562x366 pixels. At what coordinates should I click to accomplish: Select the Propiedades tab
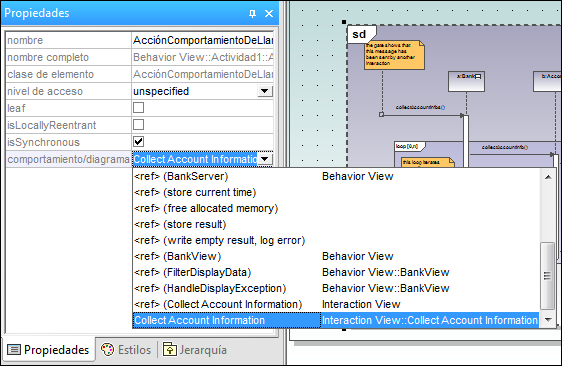point(48,350)
